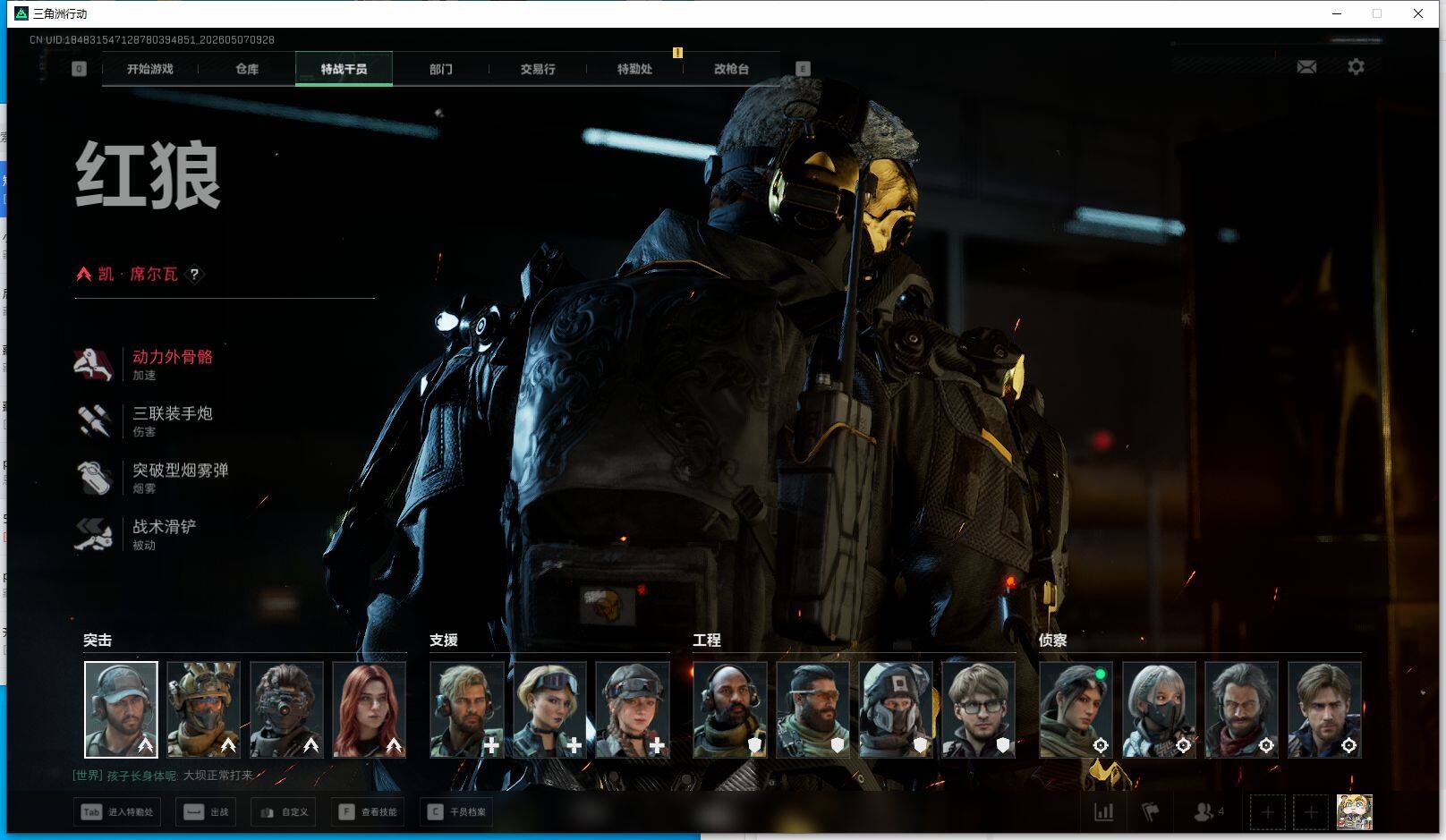
Task: Open the flag icon in bottom bar
Action: (1151, 812)
